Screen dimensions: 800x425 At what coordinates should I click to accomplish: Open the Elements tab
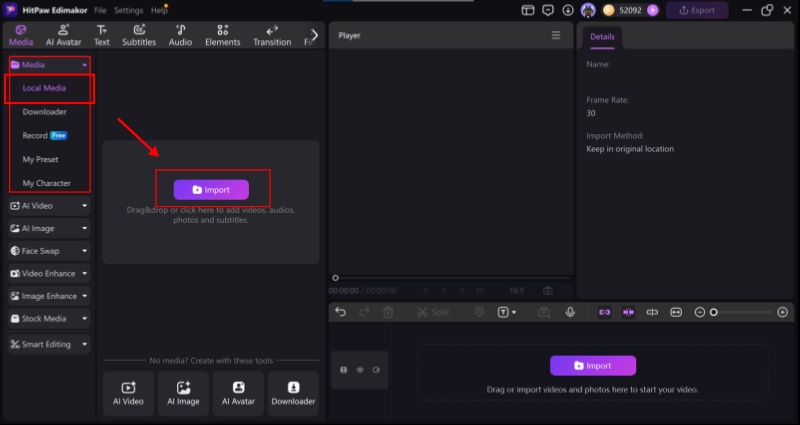[222, 35]
